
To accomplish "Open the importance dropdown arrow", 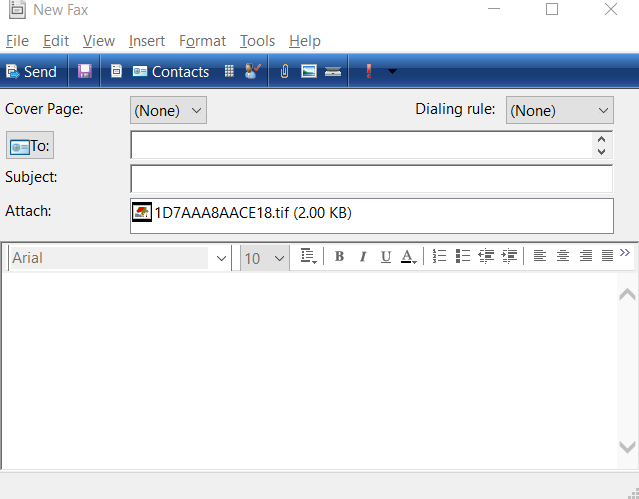I will (x=392, y=72).
